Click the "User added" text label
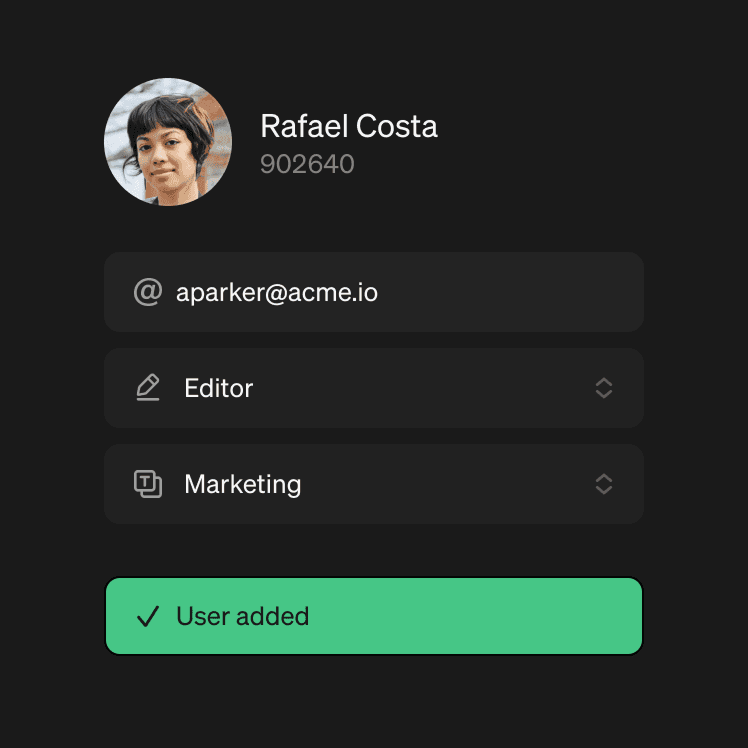Screen dimensions: 748x748 pos(243,616)
